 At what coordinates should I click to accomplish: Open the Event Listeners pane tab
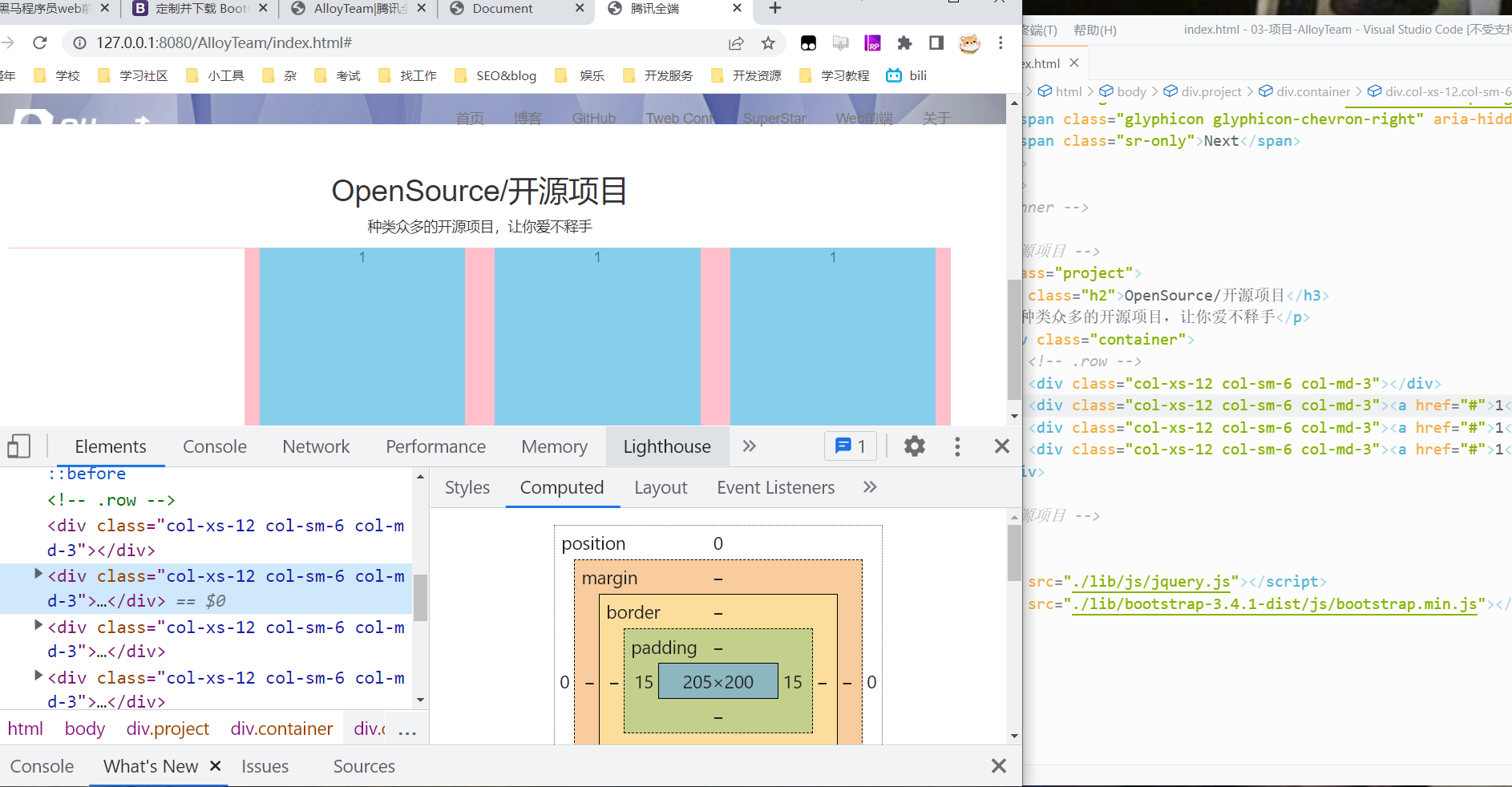point(776,487)
